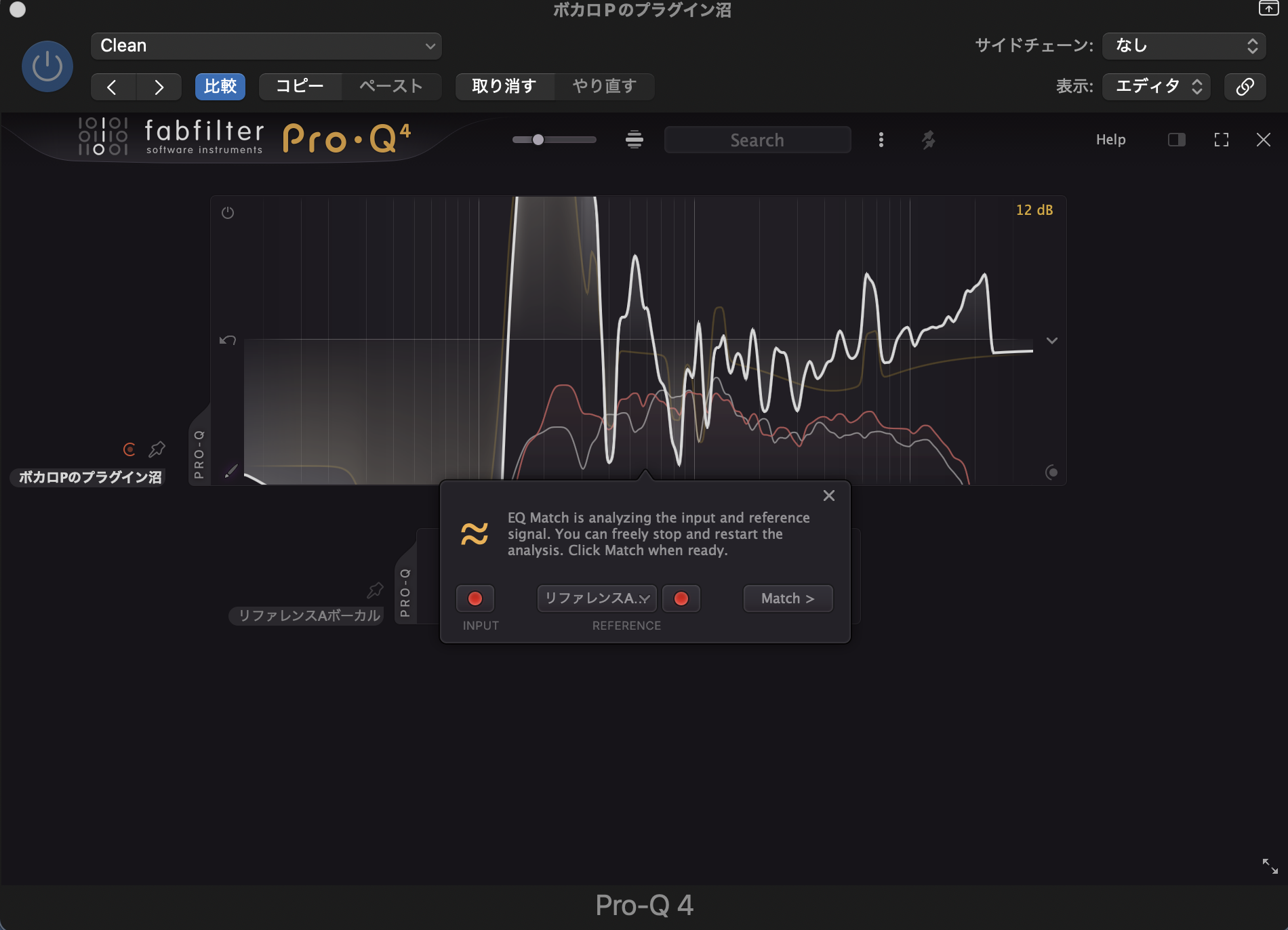Image resolution: width=1288 pixels, height=930 pixels.
Task: Click into the Search field
Action: [757, 140]
